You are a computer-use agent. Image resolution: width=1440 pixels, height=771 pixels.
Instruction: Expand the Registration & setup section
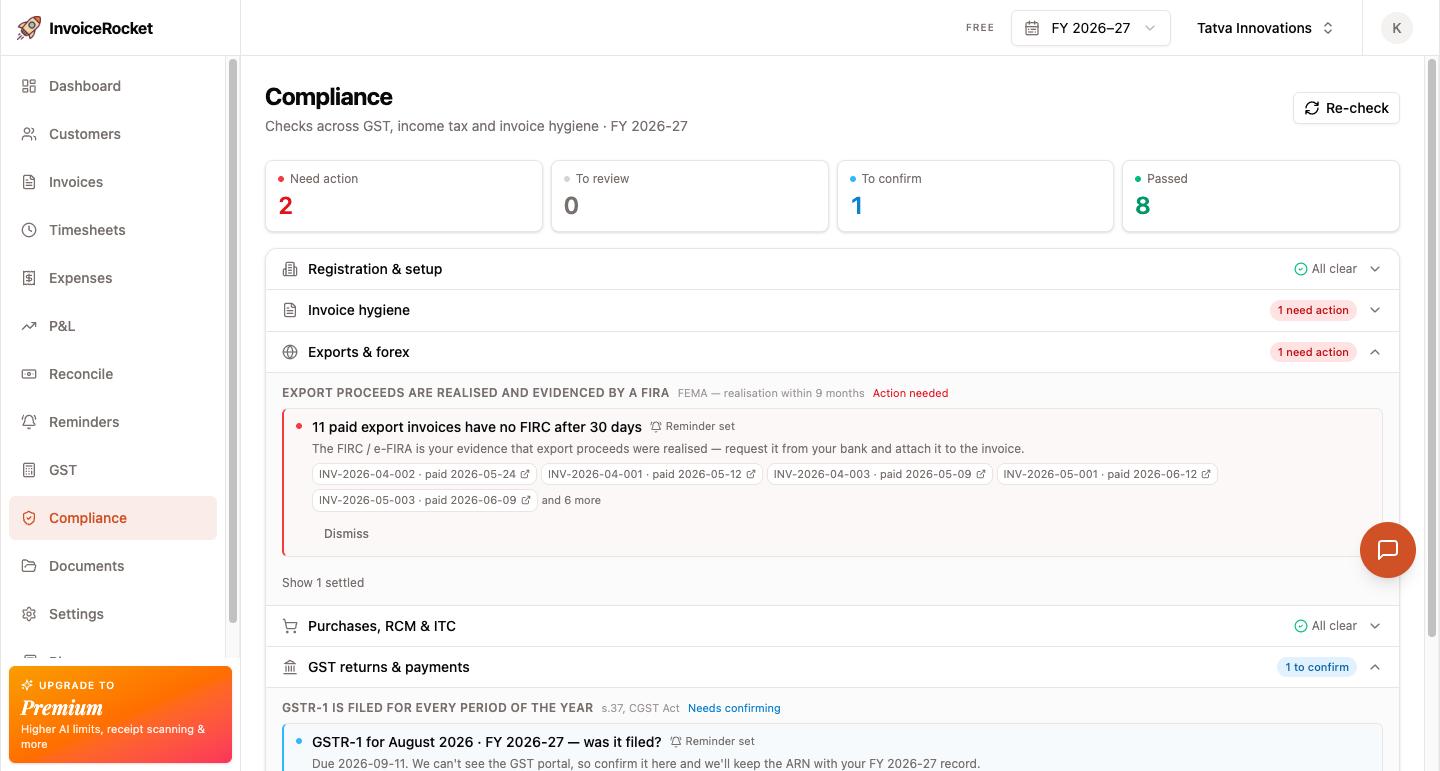point(832,269)
